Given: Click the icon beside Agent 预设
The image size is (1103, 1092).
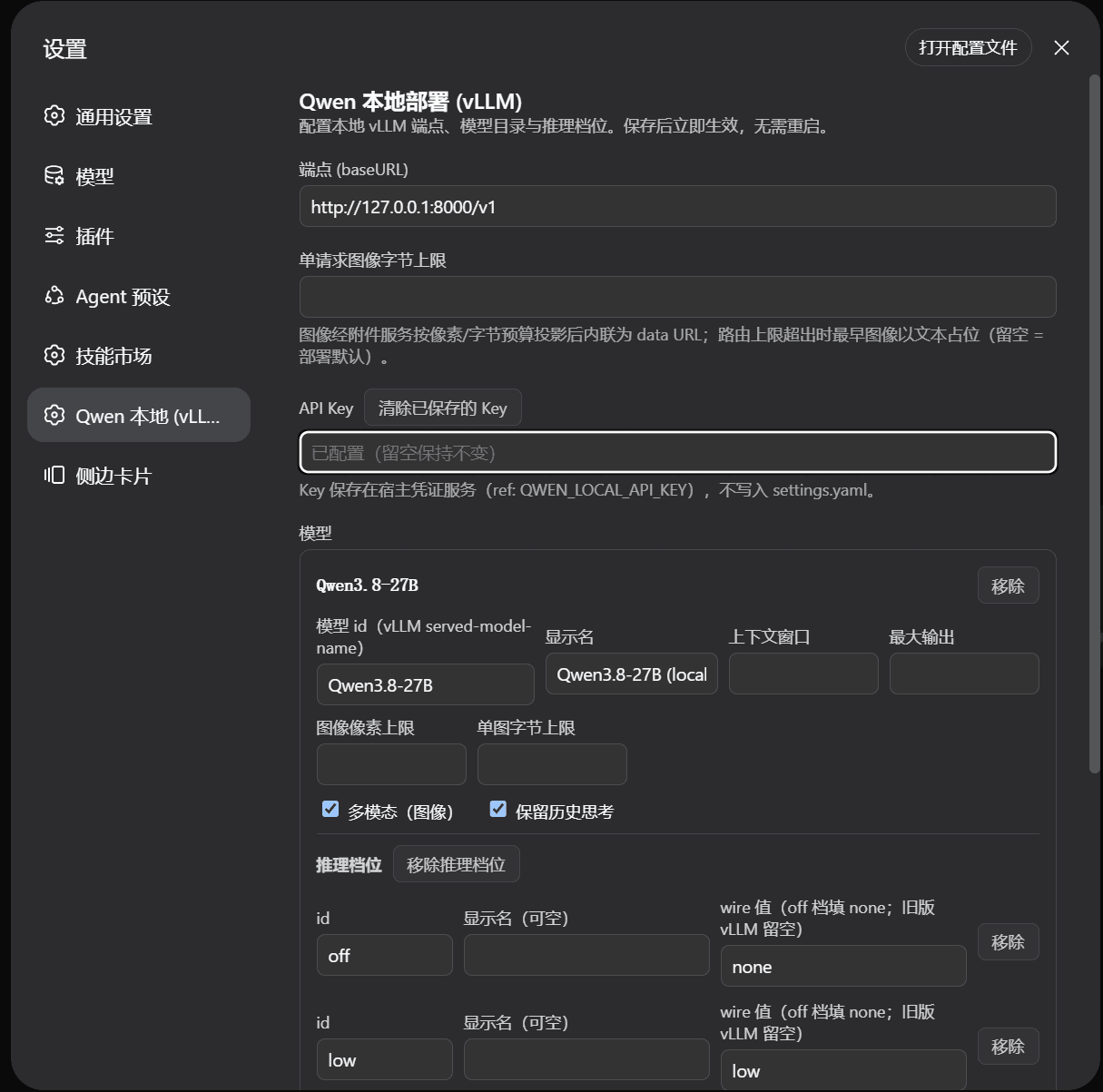Looking at the screenshot, I should tap(54, 296).
